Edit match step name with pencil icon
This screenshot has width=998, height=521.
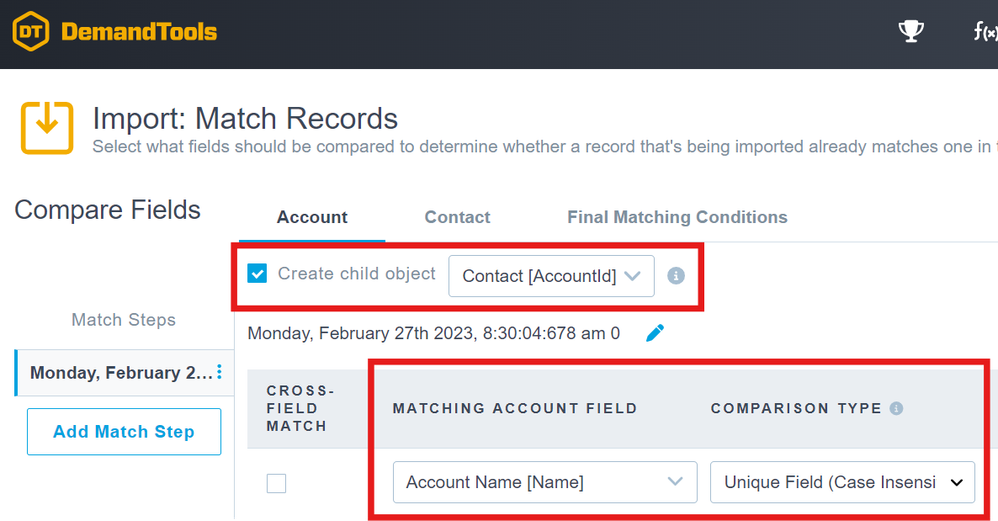(655, 333)
